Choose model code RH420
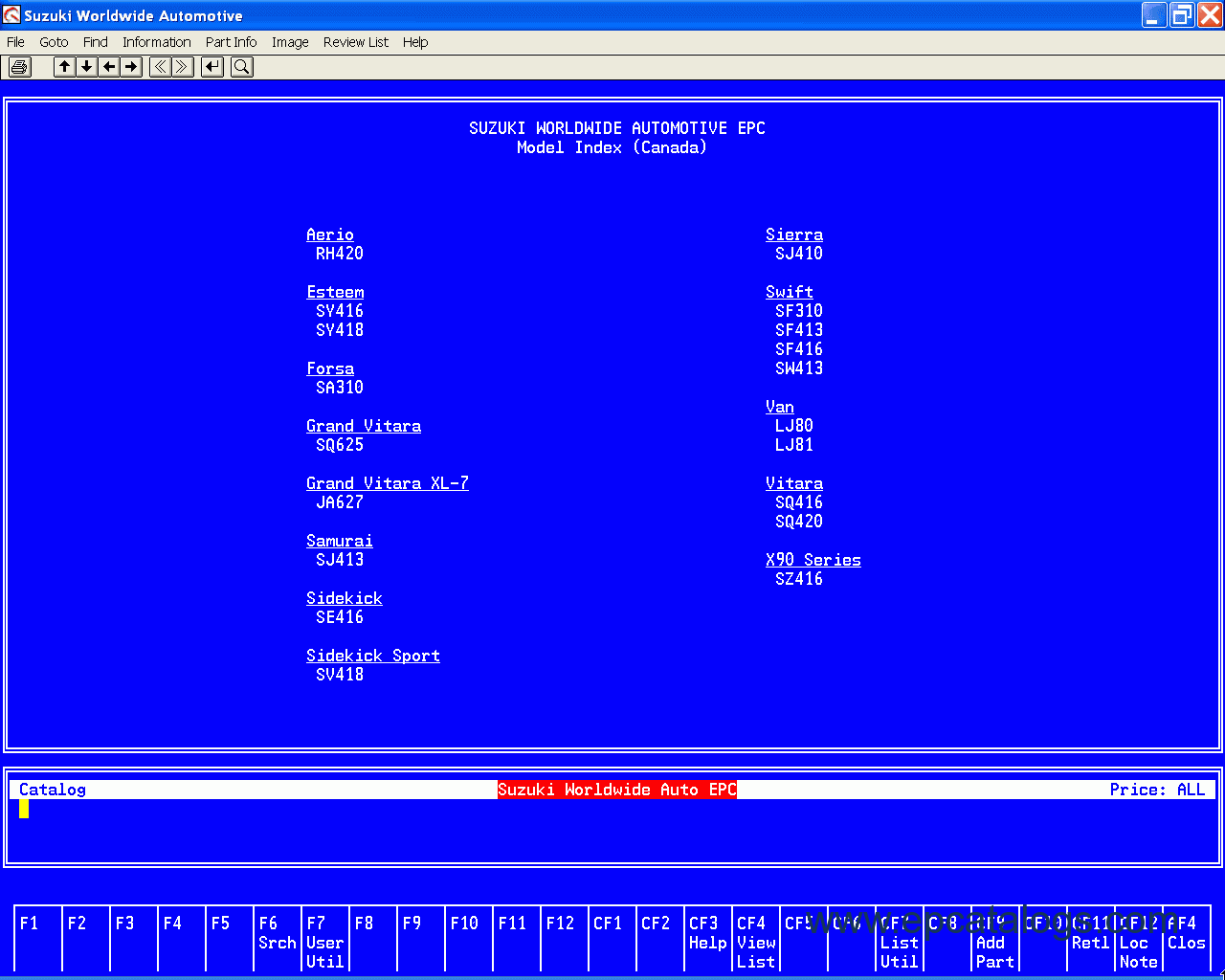Viewport: 1225px width, 980px height. (340, 254)
